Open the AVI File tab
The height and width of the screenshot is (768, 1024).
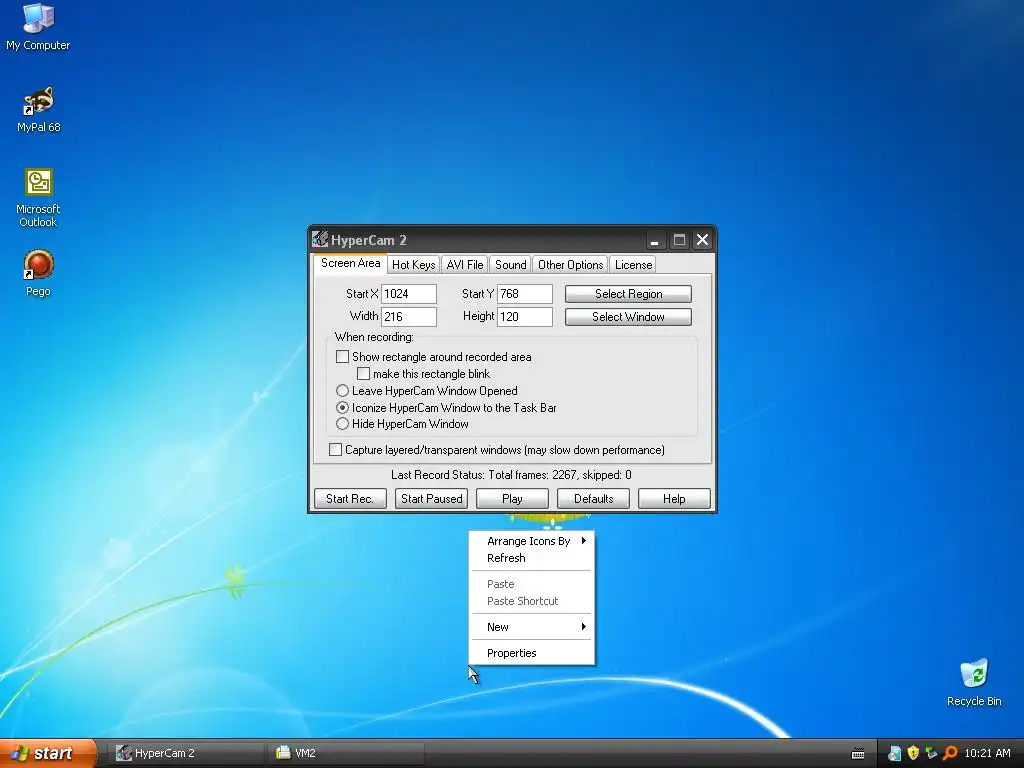[x=464, y=264]
